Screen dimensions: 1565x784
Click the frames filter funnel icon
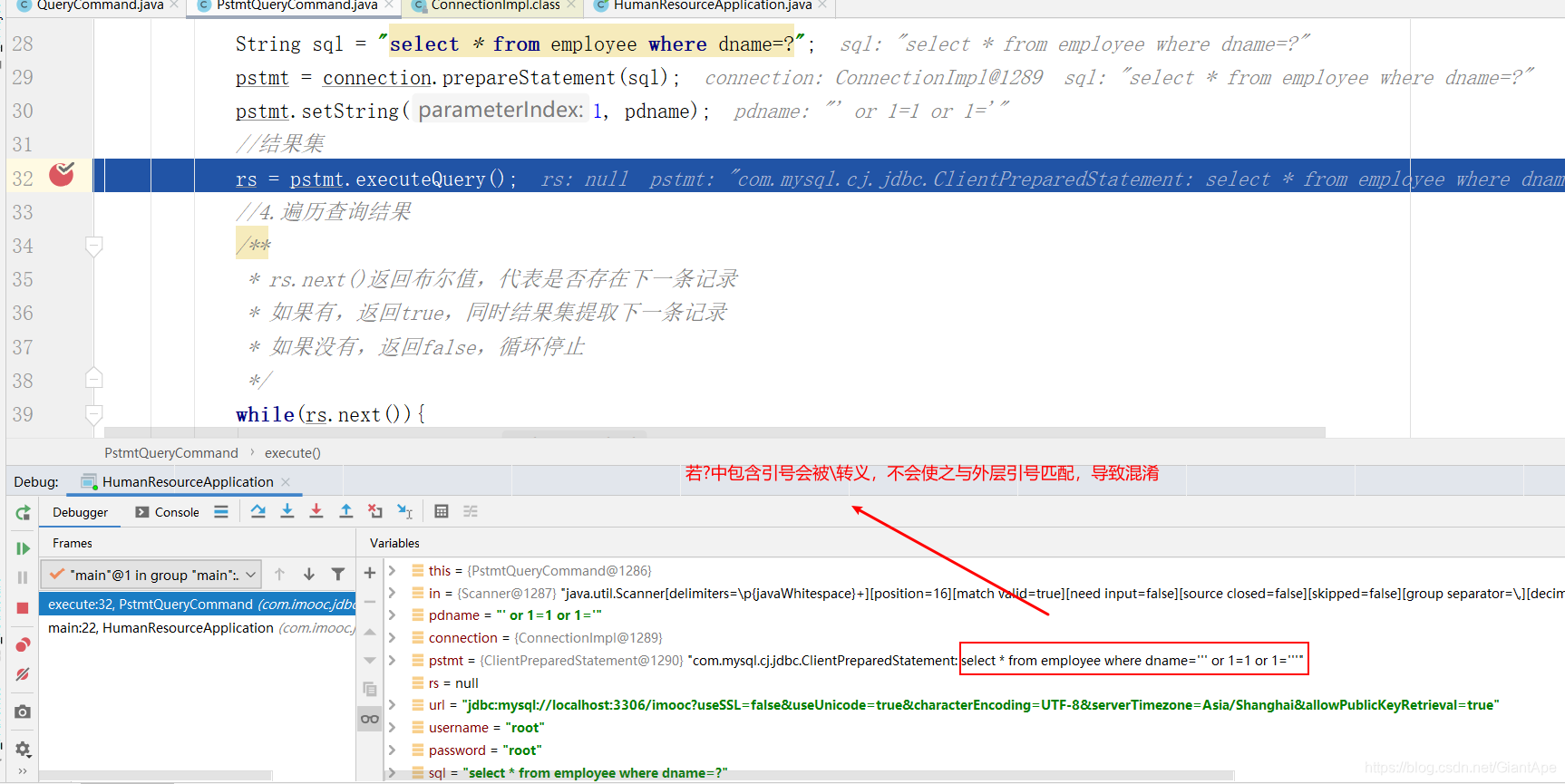[338, 574]
